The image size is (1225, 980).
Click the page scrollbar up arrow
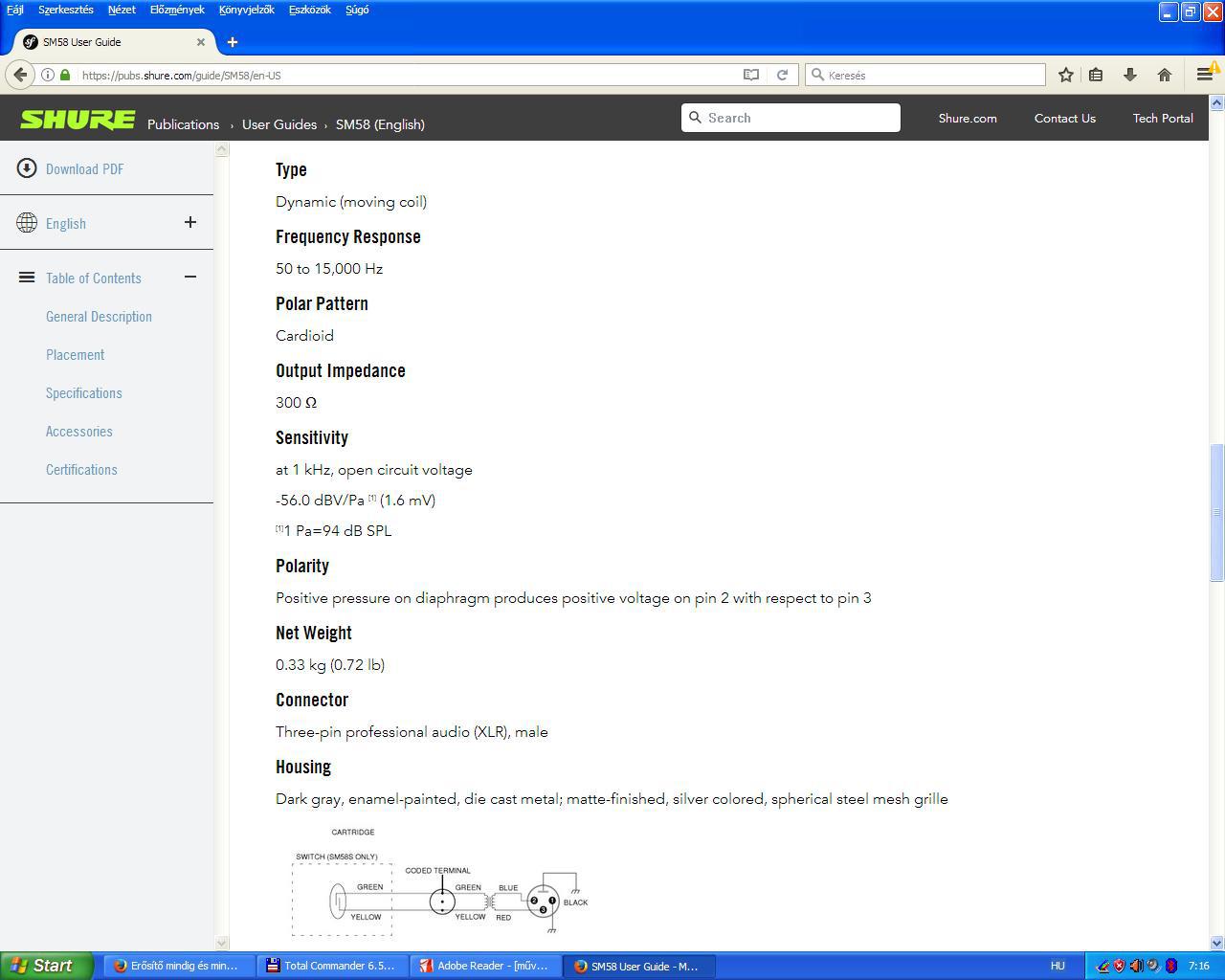tap(1217, 102)
